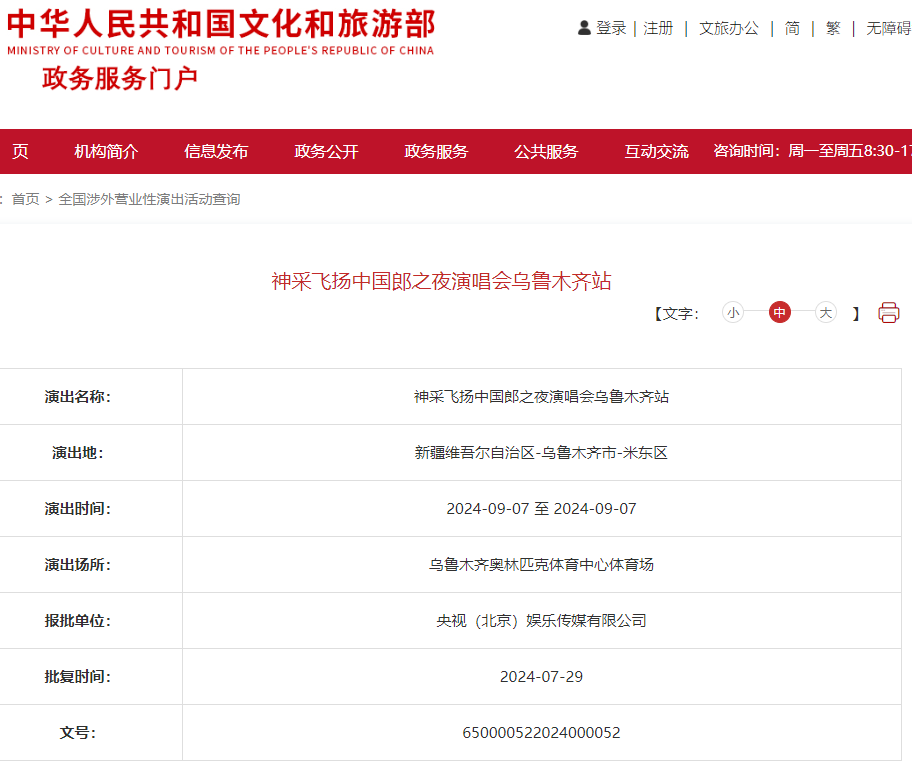Open the '文旅办公' portal link
912x767 pixels.
pyautogui.click(x=729, y=28)
